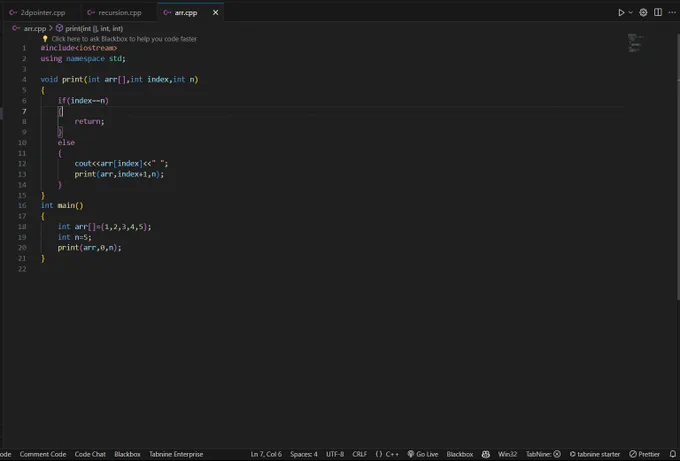Click on 'int arr[]={1,2,3,4,5};' line
680x461 pixels.
pos(105,227)
